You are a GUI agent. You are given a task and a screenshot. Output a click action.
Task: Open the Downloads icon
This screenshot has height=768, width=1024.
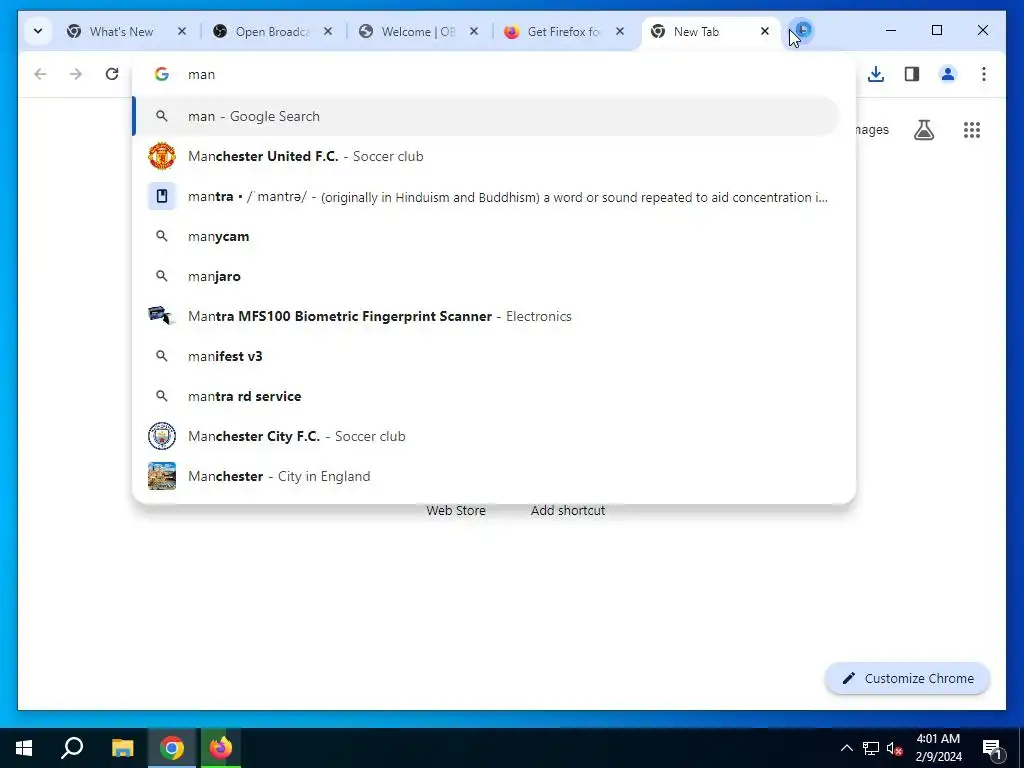tap(876, 74)
